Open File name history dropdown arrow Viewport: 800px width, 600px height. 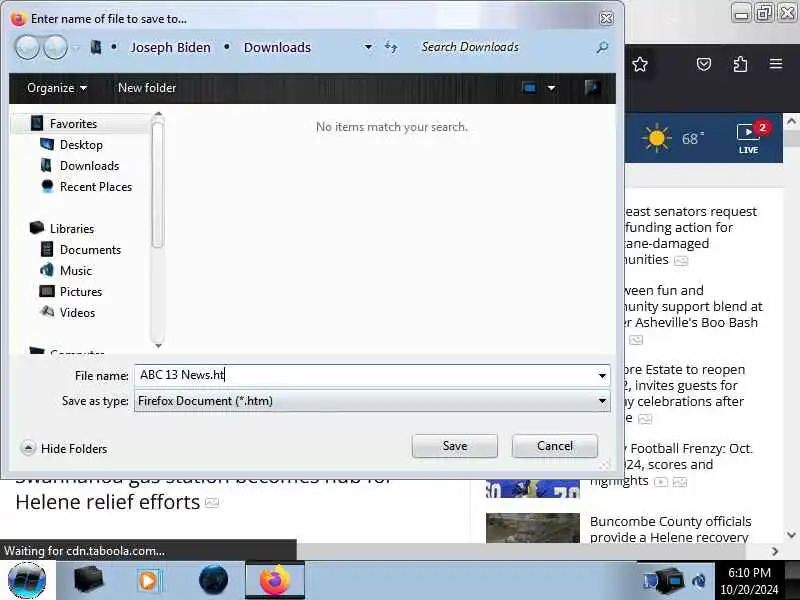602,376
